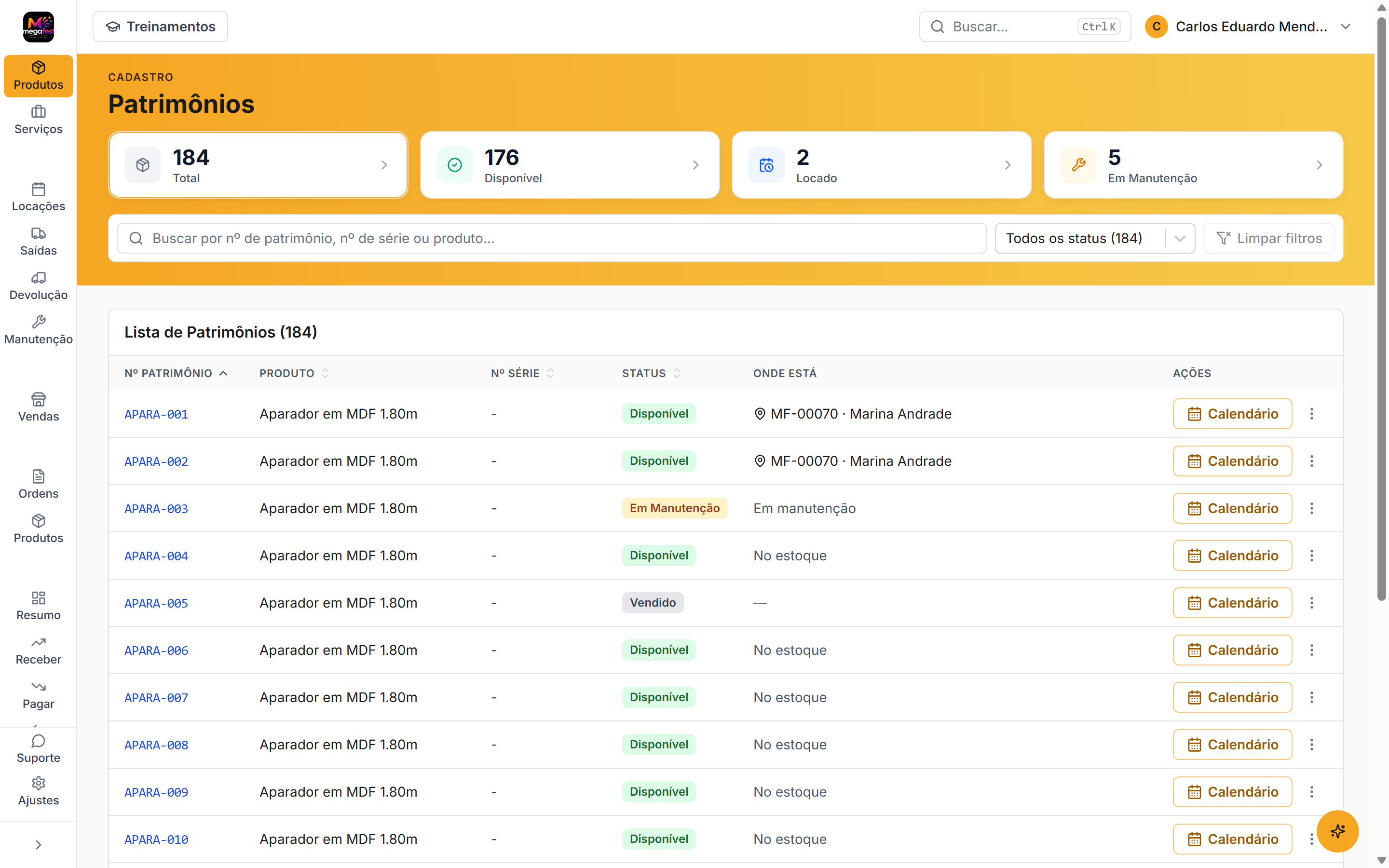
Task: Open the APARA-004 link
Action: pos(156,556)
